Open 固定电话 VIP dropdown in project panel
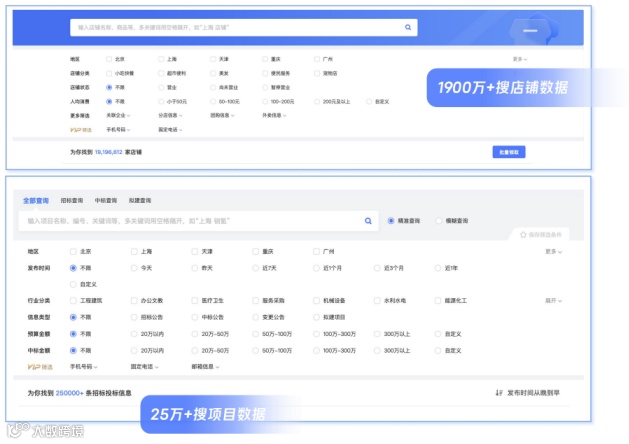 click(144, 367)
